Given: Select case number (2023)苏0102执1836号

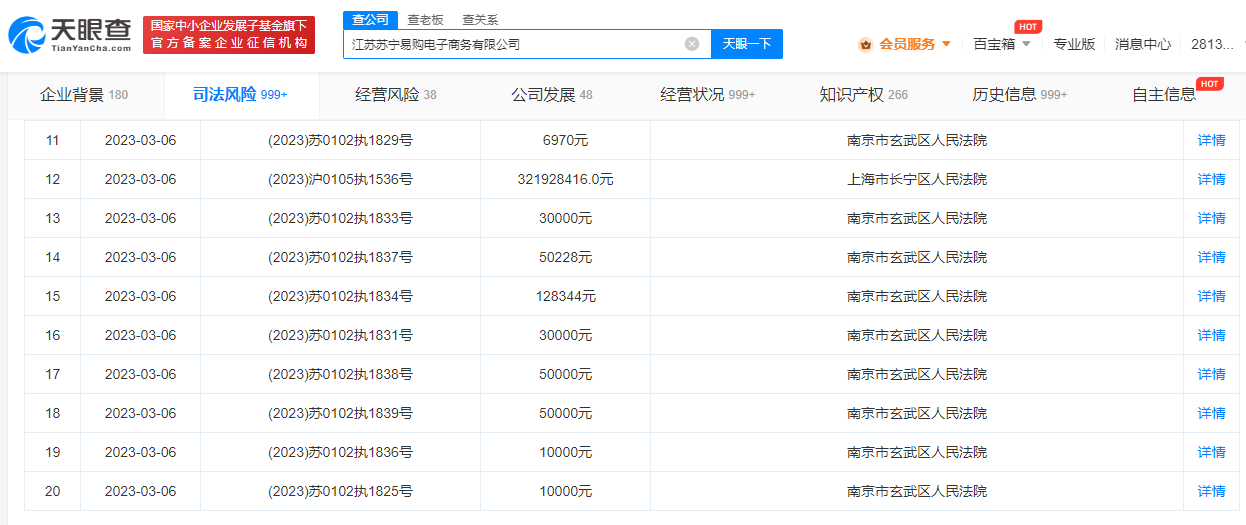Looking at the screenshot, I should pyautogui.click(x=340, y=452).
